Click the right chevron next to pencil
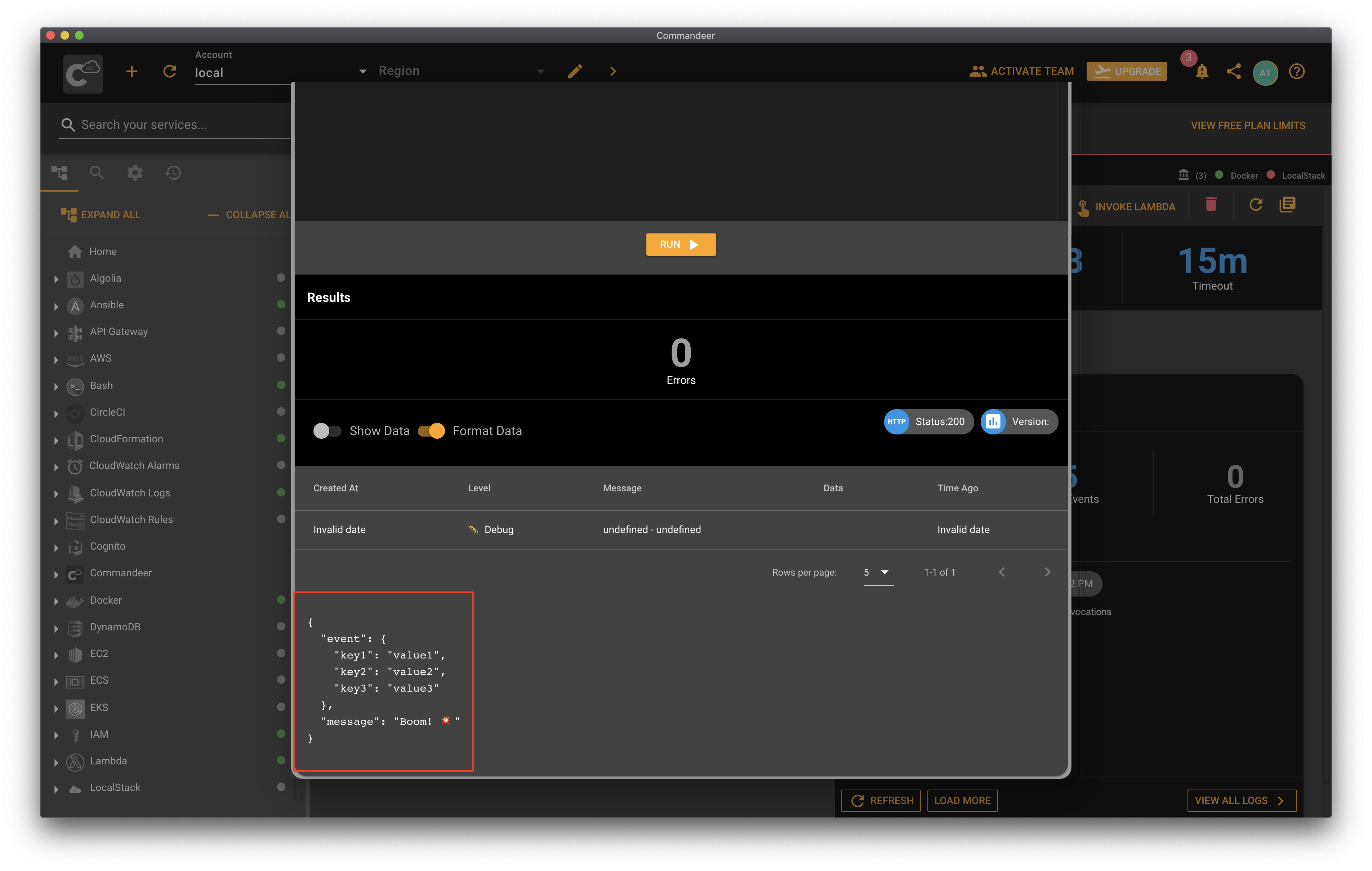This screenshot has height=871, width=1372. (x=613, y=71)
